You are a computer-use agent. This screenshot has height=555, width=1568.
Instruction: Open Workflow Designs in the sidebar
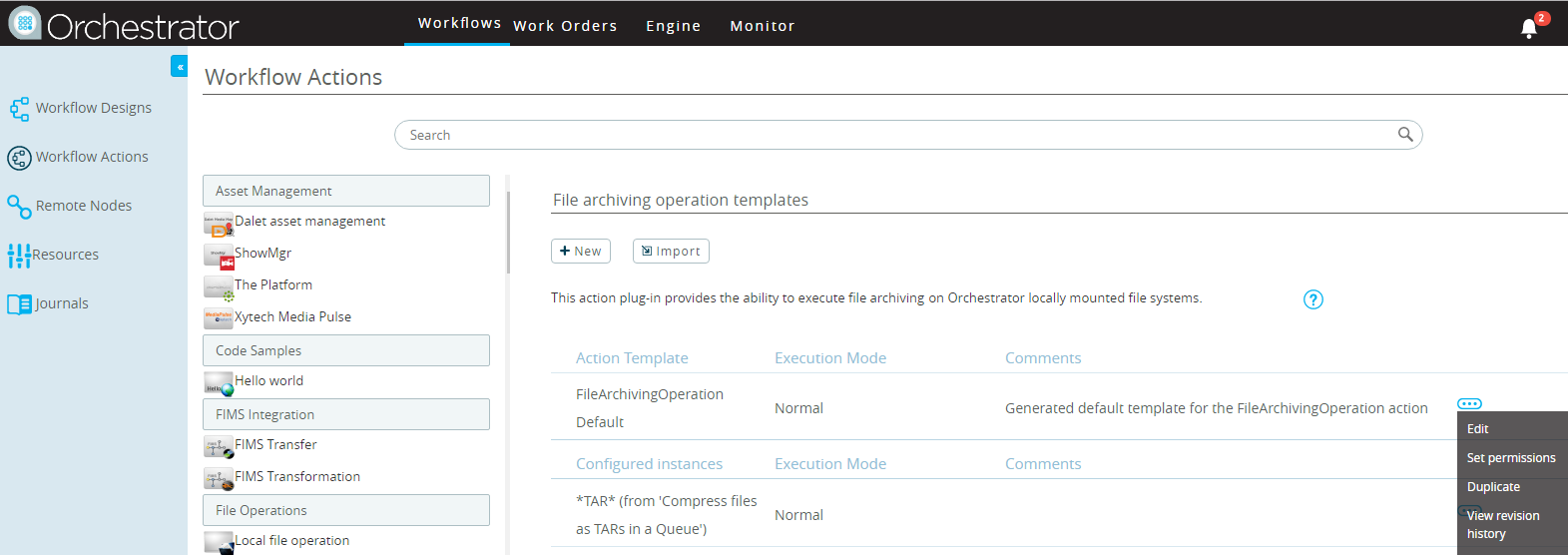coord(94,108)
